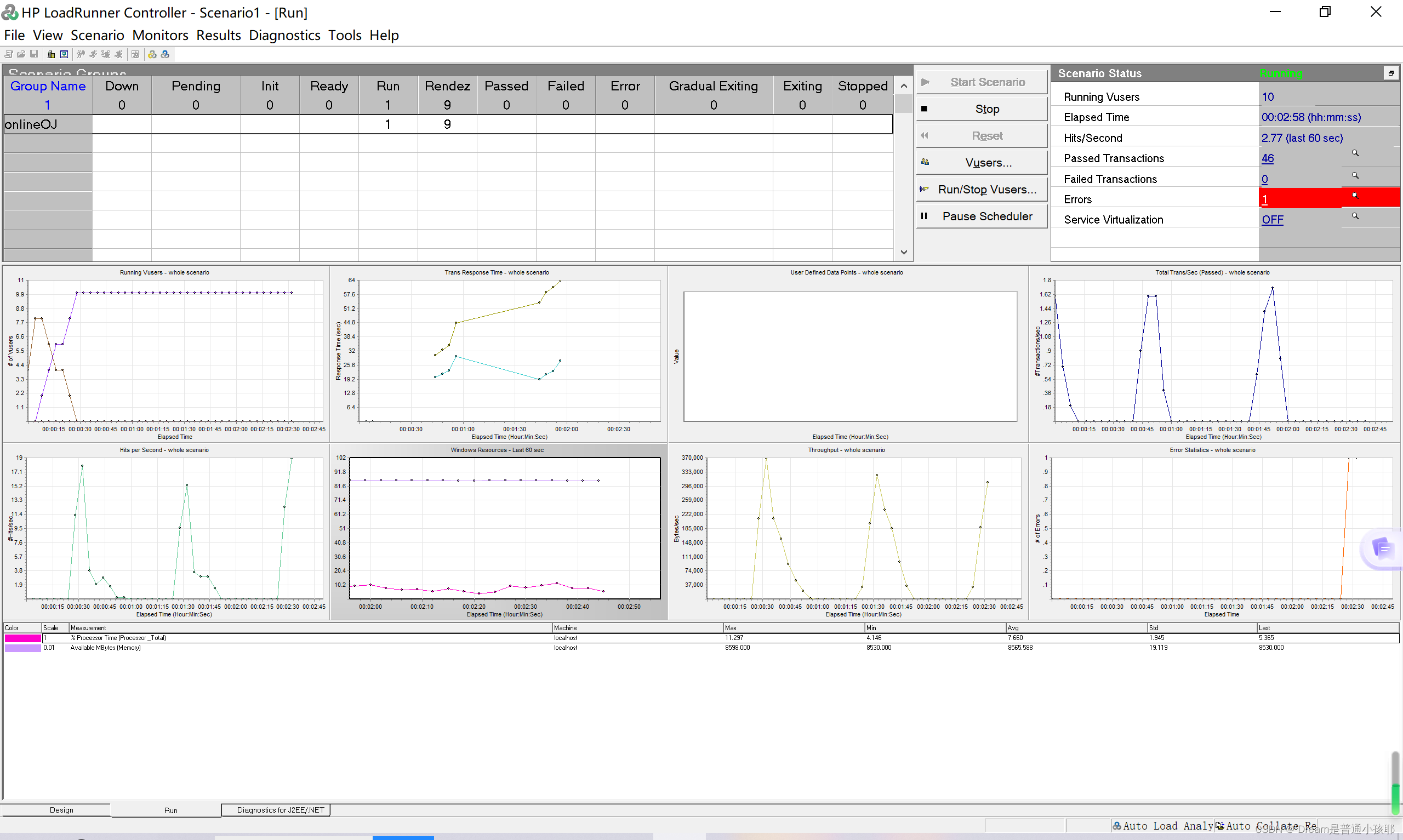
Task: Click the Stop Vusers toolbar icon
Action: [118, 54]
